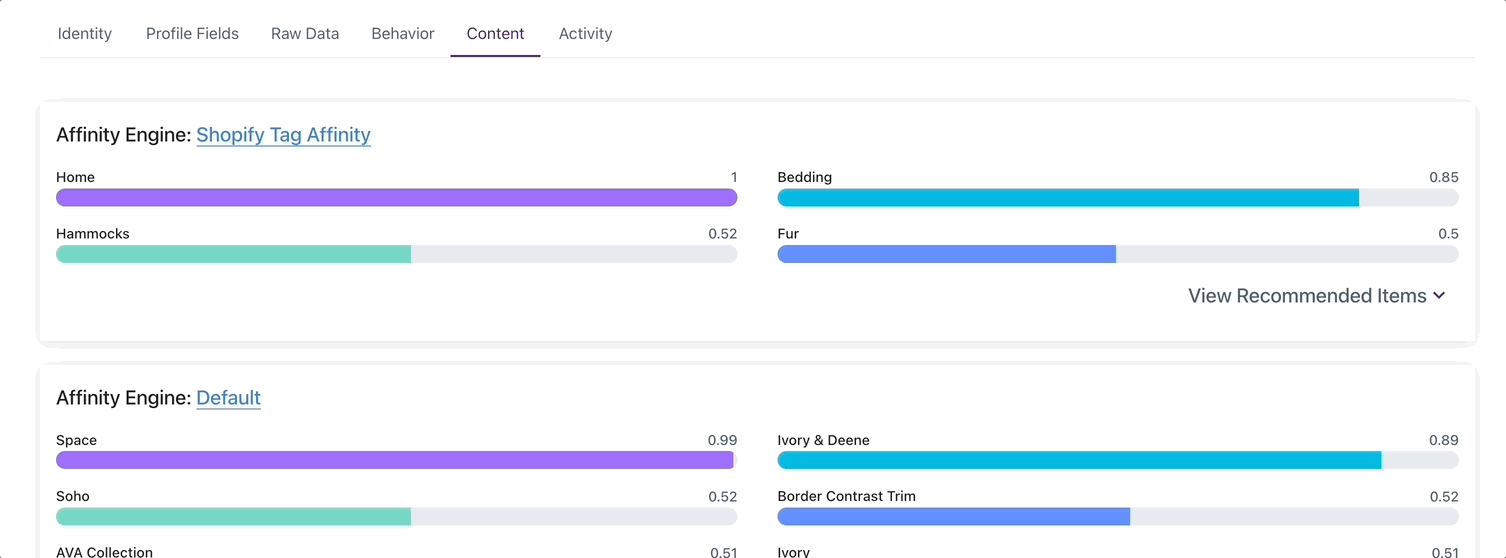Image resolution: width=1506 pixels, height=558 pixels.
Task: Click the Border Contrast Trim bar
Action: 1118,516
